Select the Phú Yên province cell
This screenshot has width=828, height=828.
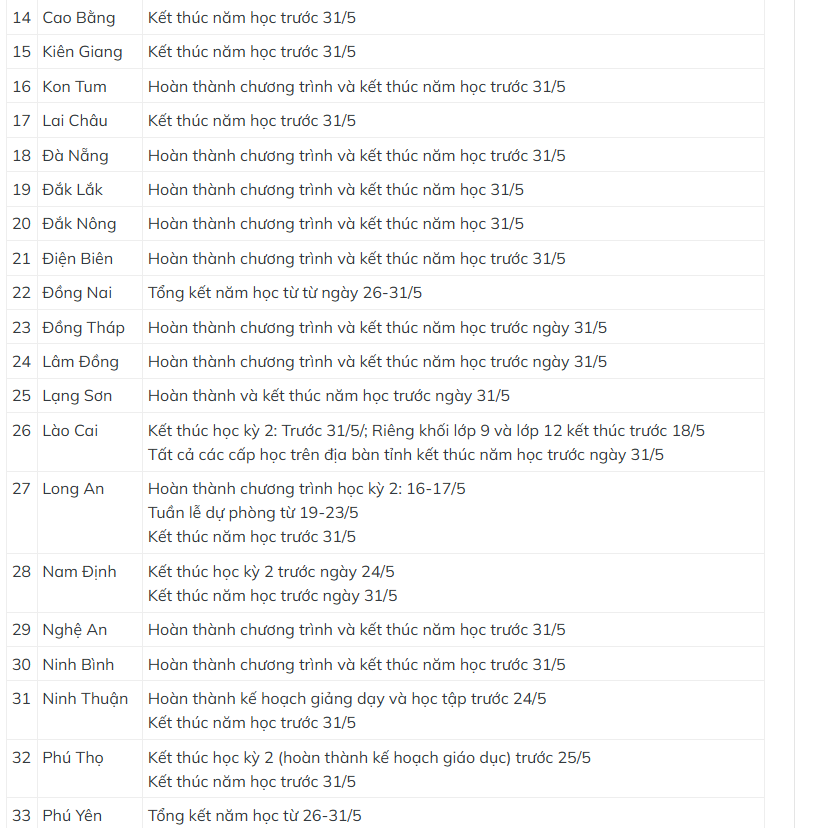72,816
